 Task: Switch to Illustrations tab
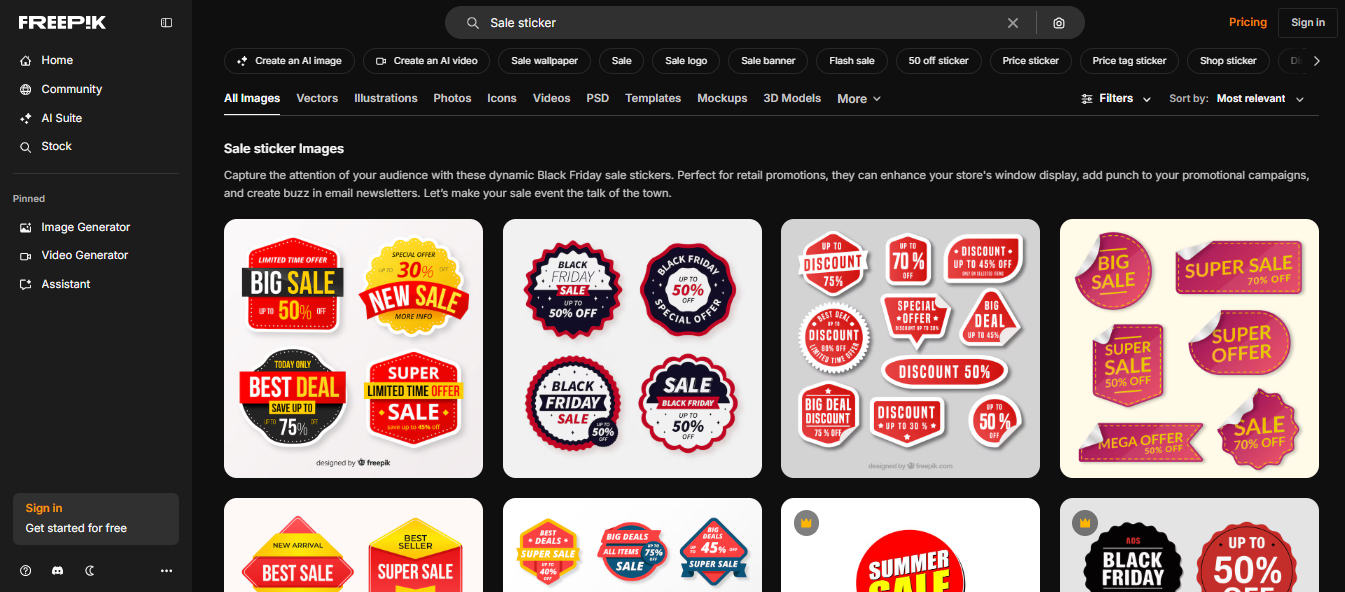tap(386, 98)
